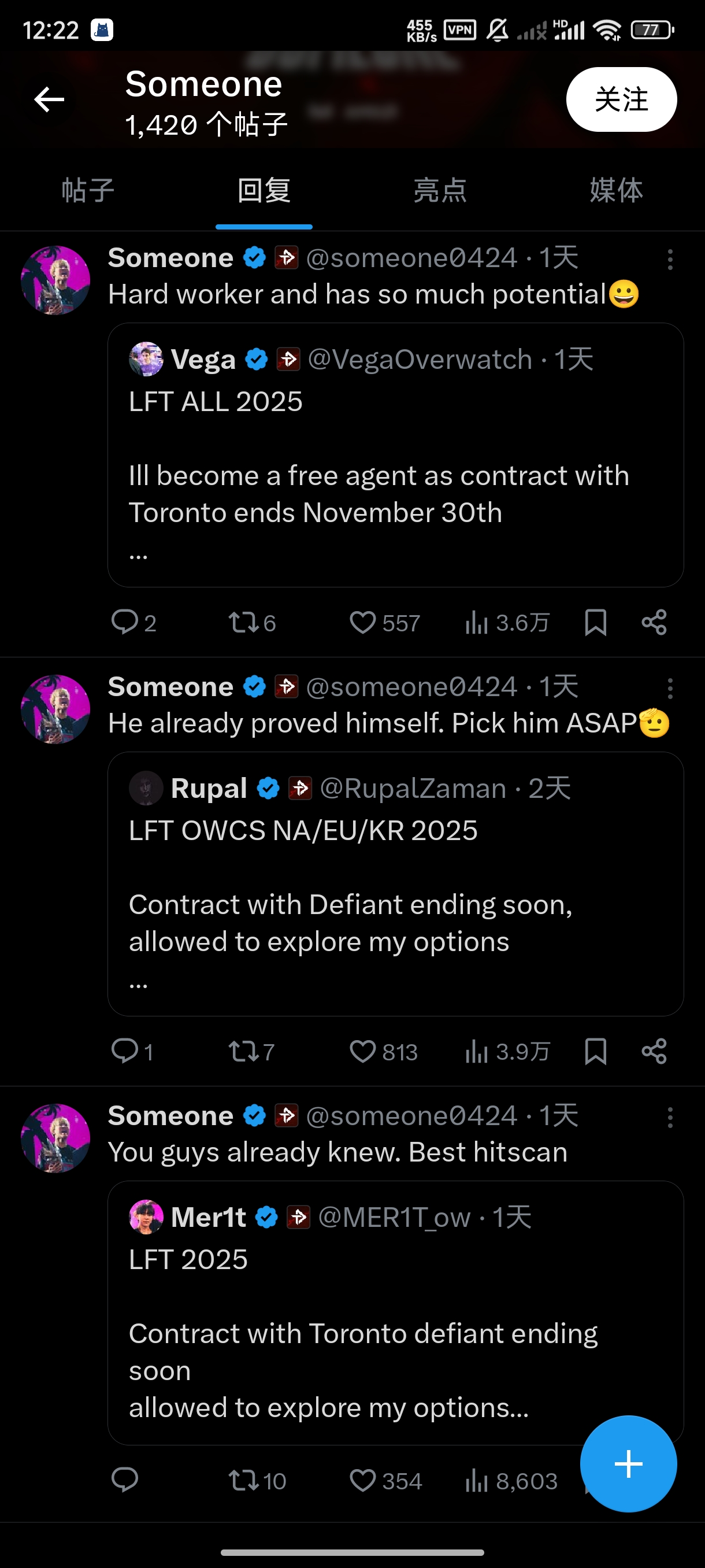This screenshot has width=705, height=1568.
Task: Share the 'Pick him ASAP' post
Action: coord(654,1051)
